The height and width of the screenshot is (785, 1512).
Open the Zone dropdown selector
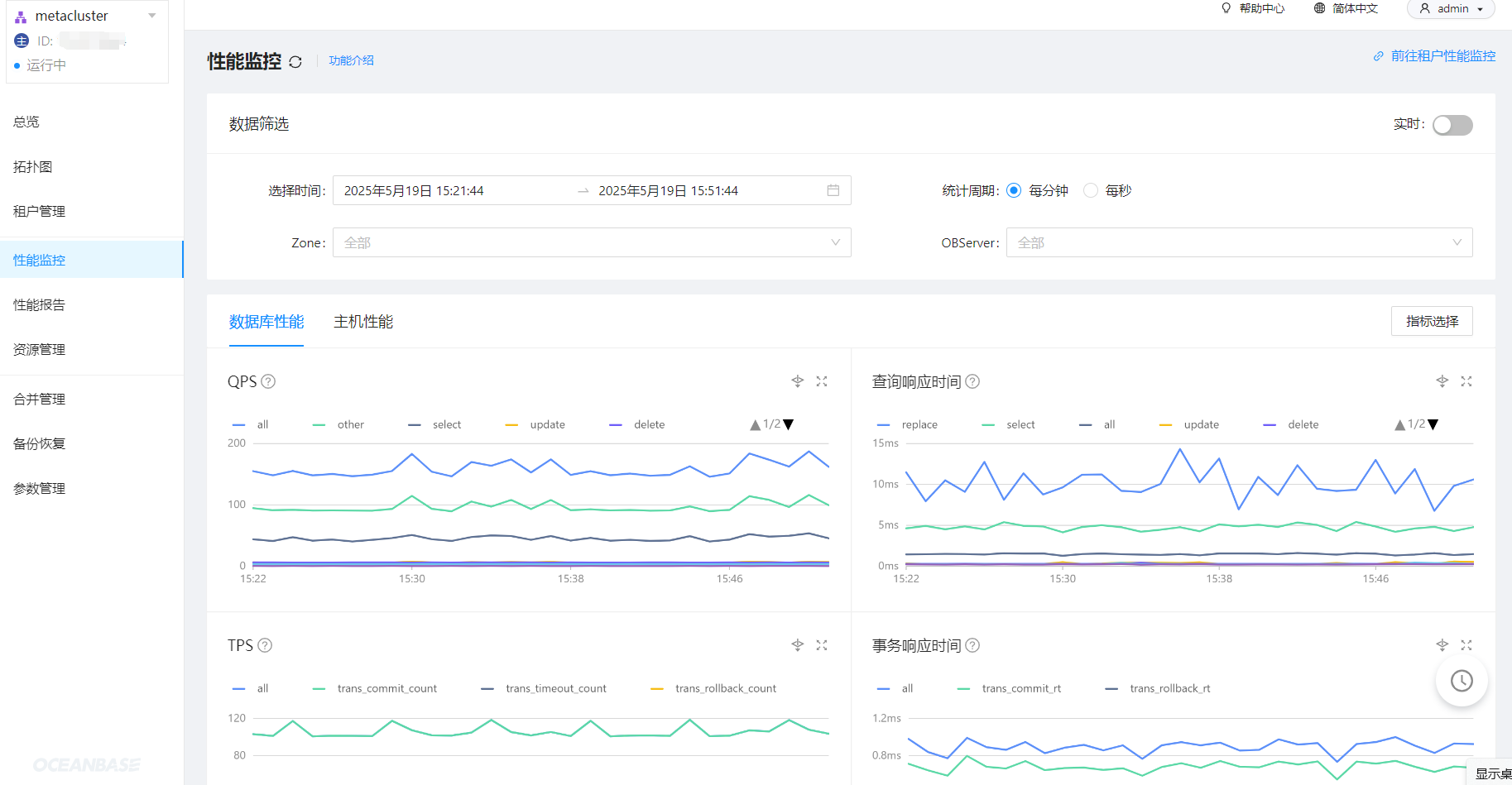[591, 242]
